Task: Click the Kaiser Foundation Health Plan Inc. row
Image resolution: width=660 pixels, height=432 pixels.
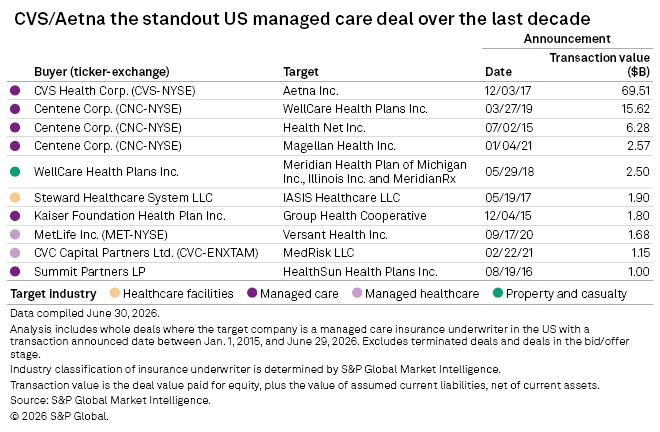Action: [x=330, y=216]
